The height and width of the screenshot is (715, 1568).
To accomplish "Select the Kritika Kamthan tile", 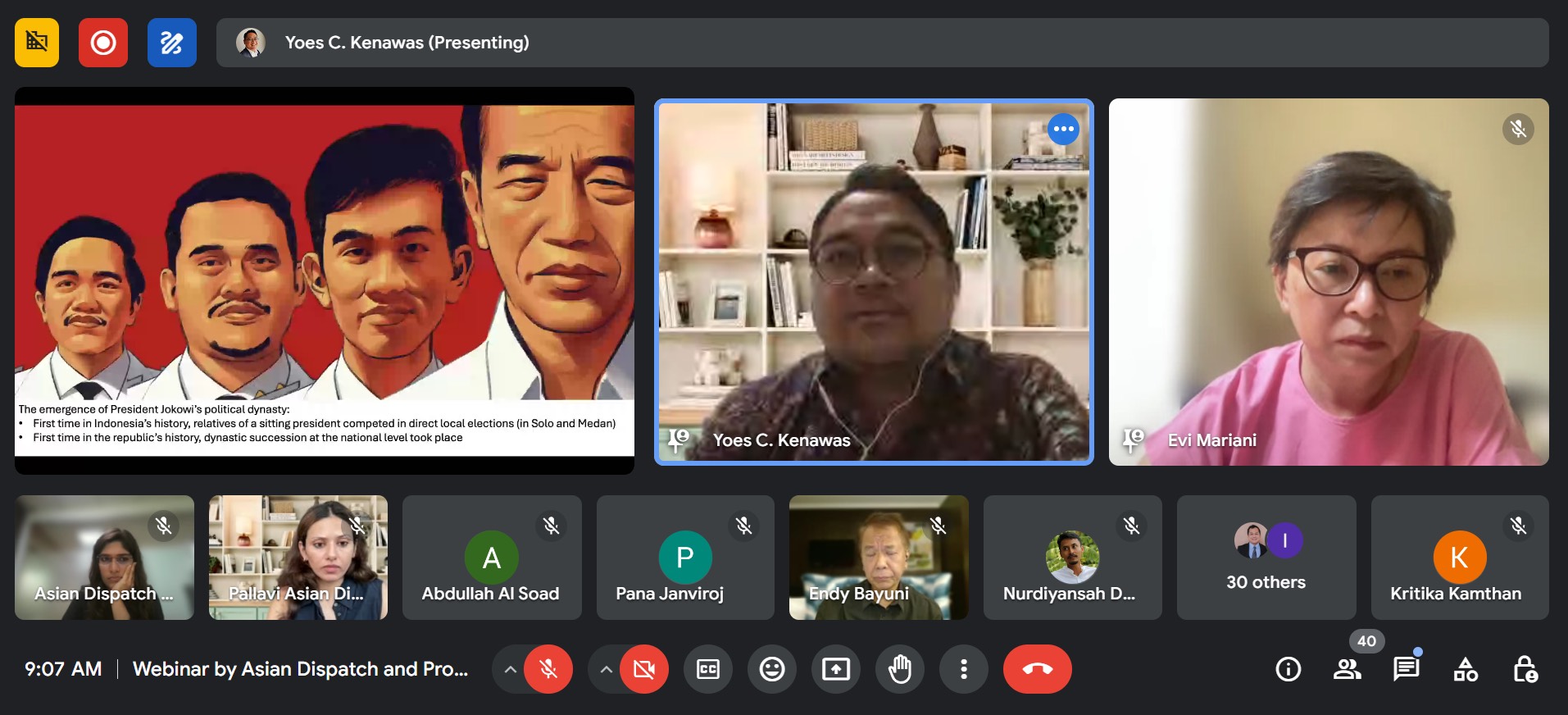I will point(1460,557).
